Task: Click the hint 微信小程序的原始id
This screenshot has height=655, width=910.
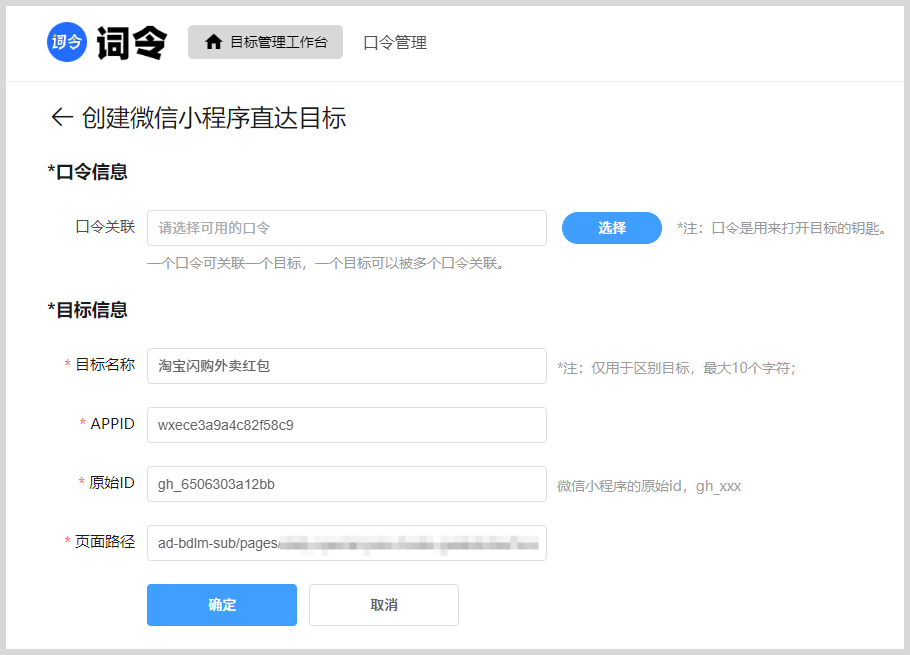Action: [649, 486]
